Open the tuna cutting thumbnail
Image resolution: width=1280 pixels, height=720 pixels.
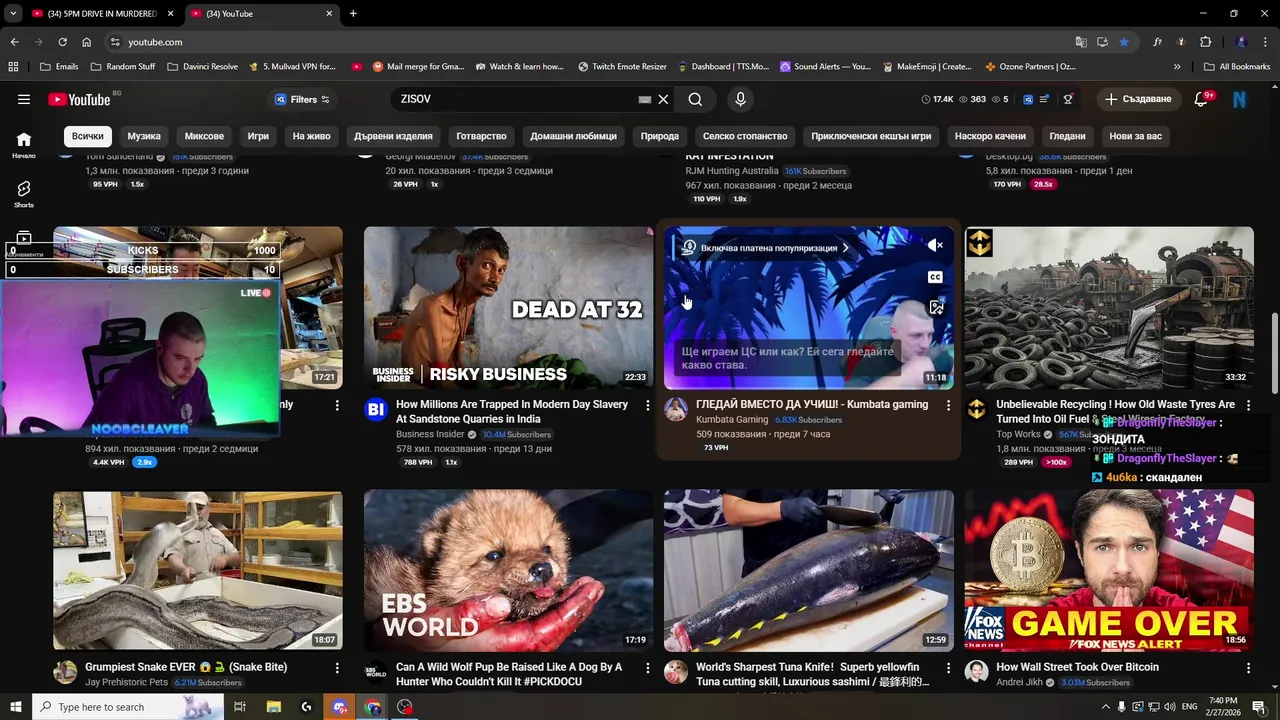(x=808, y=570)
